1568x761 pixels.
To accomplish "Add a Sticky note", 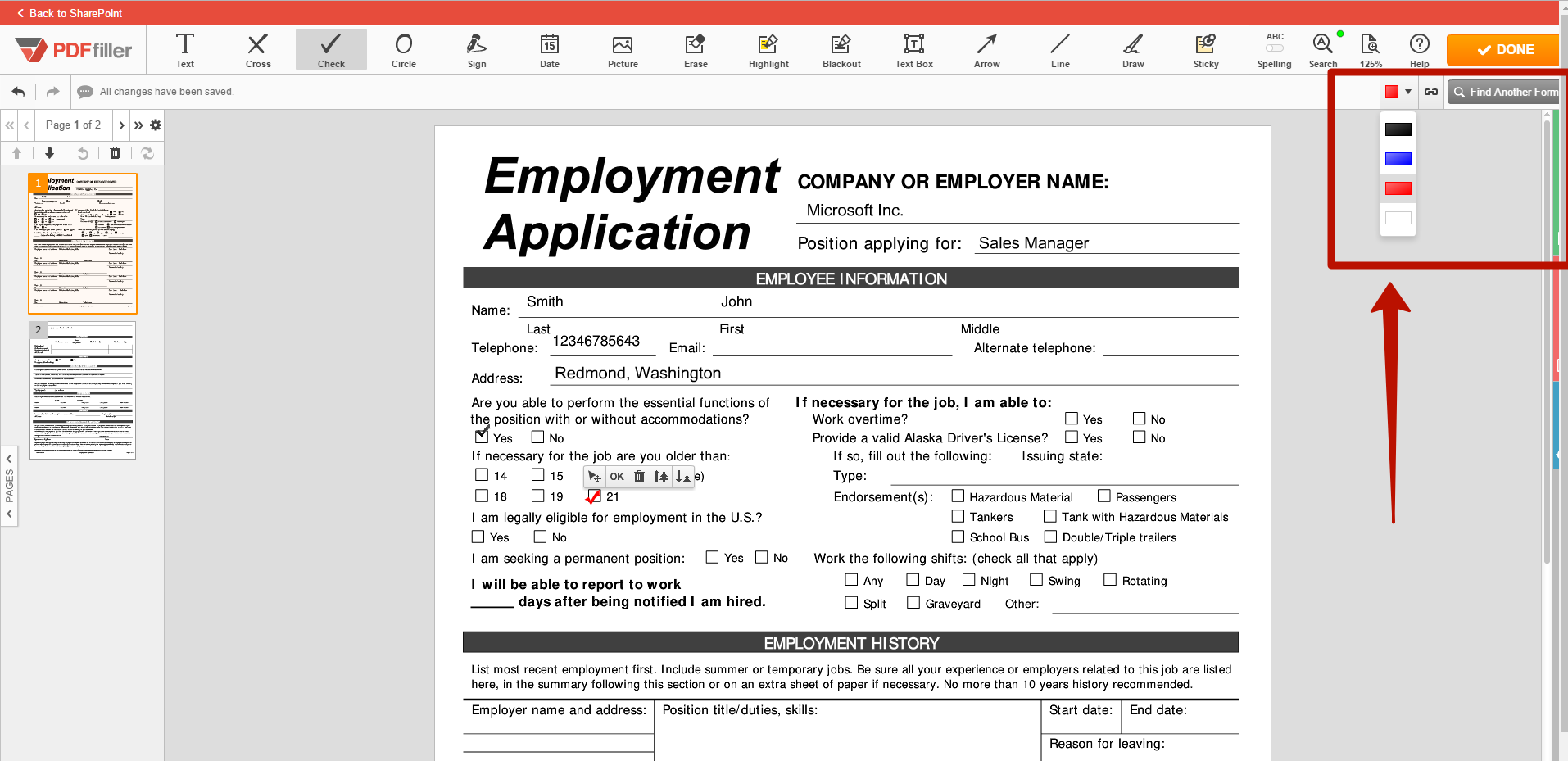I will pos(1206,50).
